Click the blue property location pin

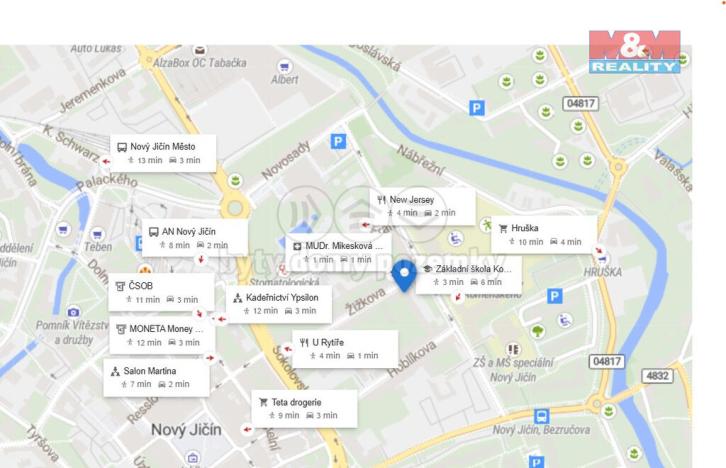(404, 276)
